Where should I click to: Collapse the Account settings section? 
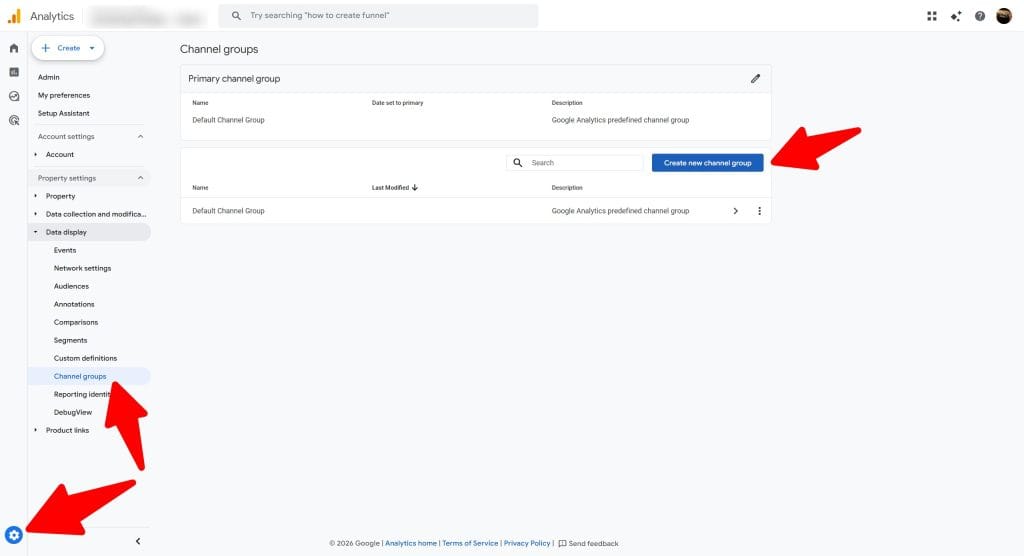(x=140, y=137)
